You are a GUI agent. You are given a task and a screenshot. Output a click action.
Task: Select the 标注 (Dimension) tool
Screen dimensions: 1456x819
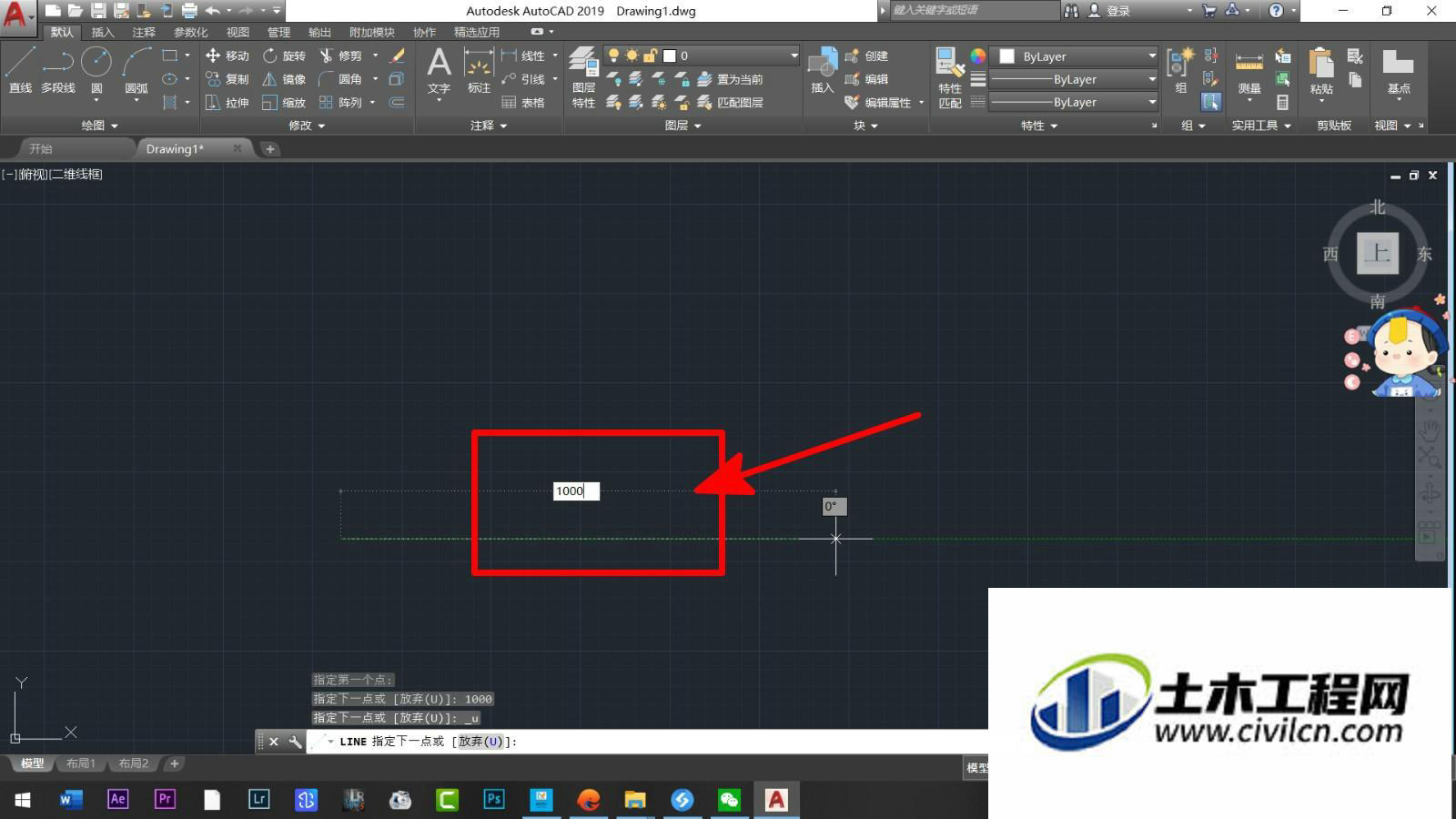click(x=479, y=71)
